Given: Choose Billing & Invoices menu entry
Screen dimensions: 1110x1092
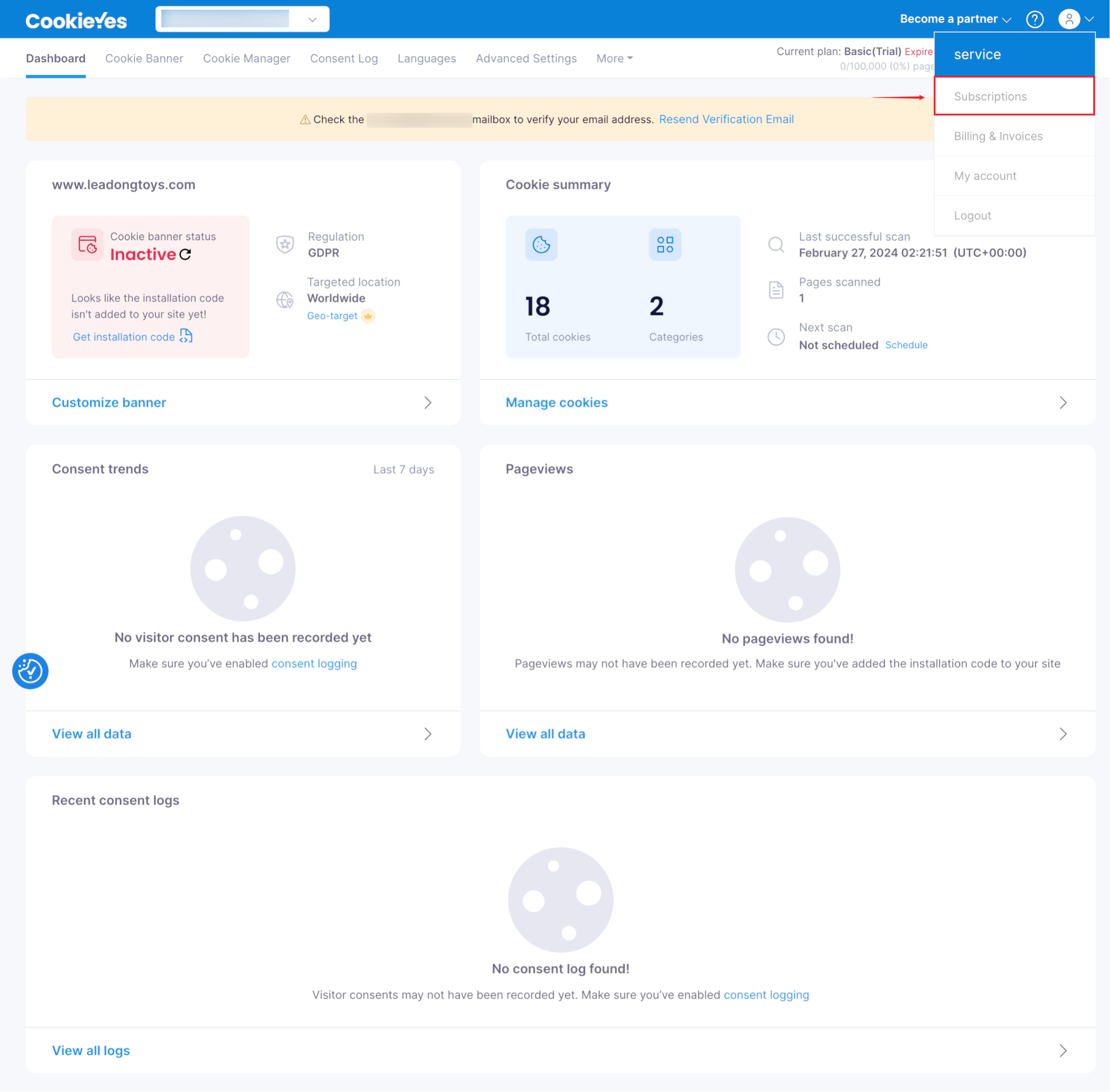Looking at the screenshot, I should 998,136.
